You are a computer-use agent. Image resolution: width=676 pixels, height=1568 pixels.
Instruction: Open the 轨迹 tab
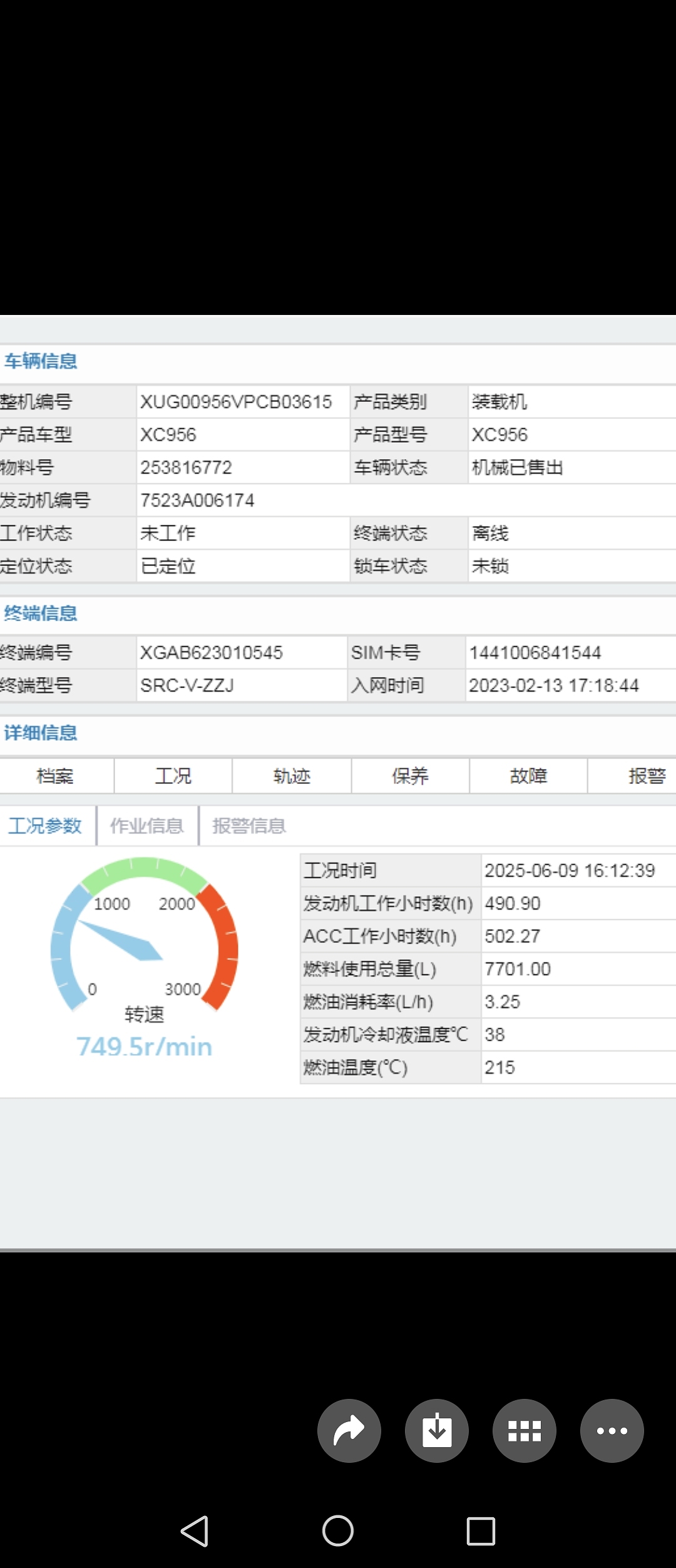[x=292, y=776]
